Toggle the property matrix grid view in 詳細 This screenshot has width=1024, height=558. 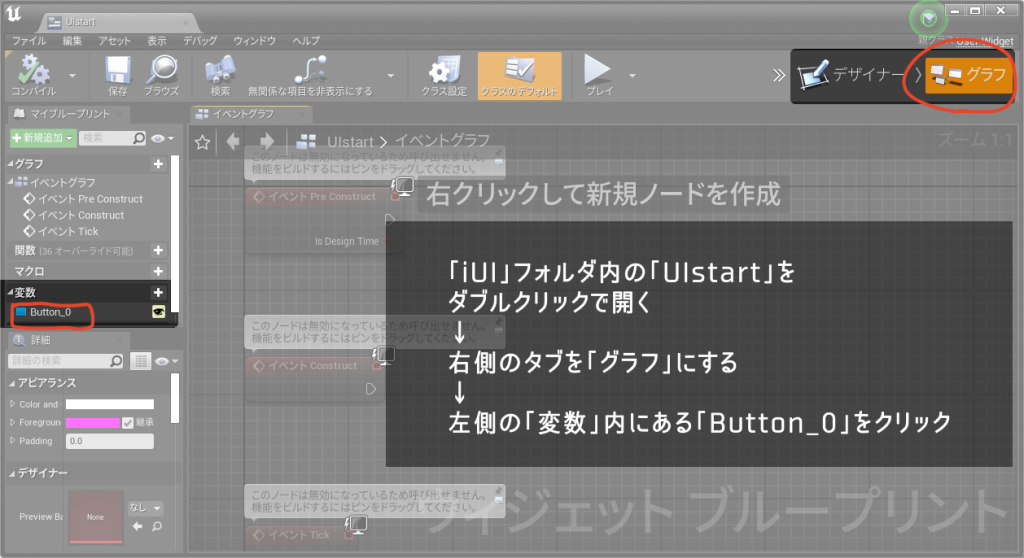(x=141, y=360)
